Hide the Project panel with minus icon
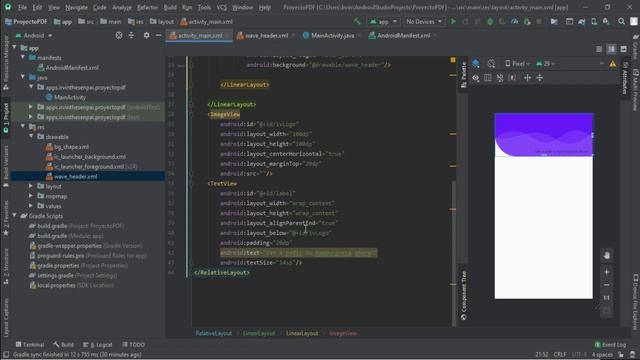Viewport: 640px width, 360px height. coord(159,36)
